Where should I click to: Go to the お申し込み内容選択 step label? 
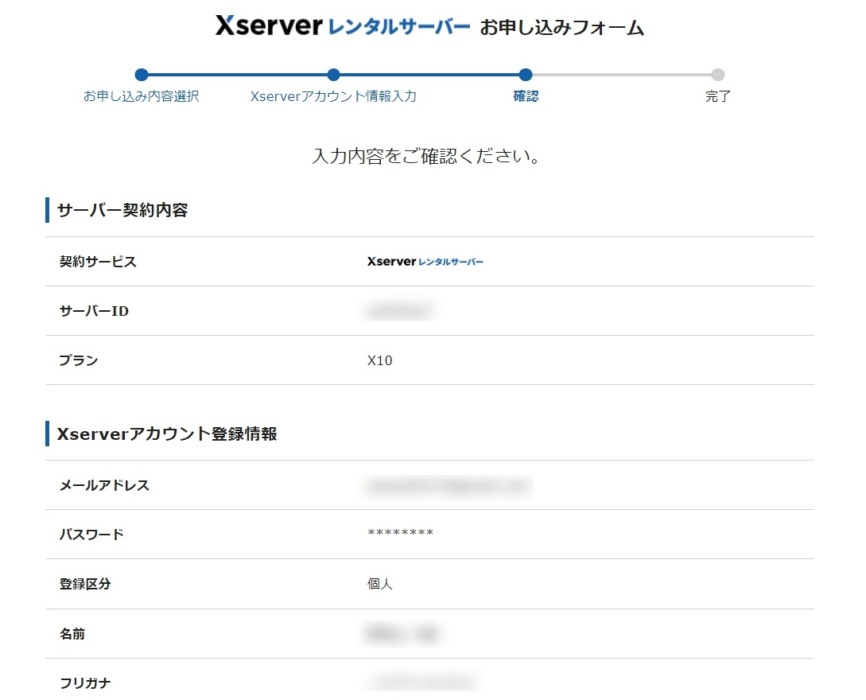pos(141,96)
